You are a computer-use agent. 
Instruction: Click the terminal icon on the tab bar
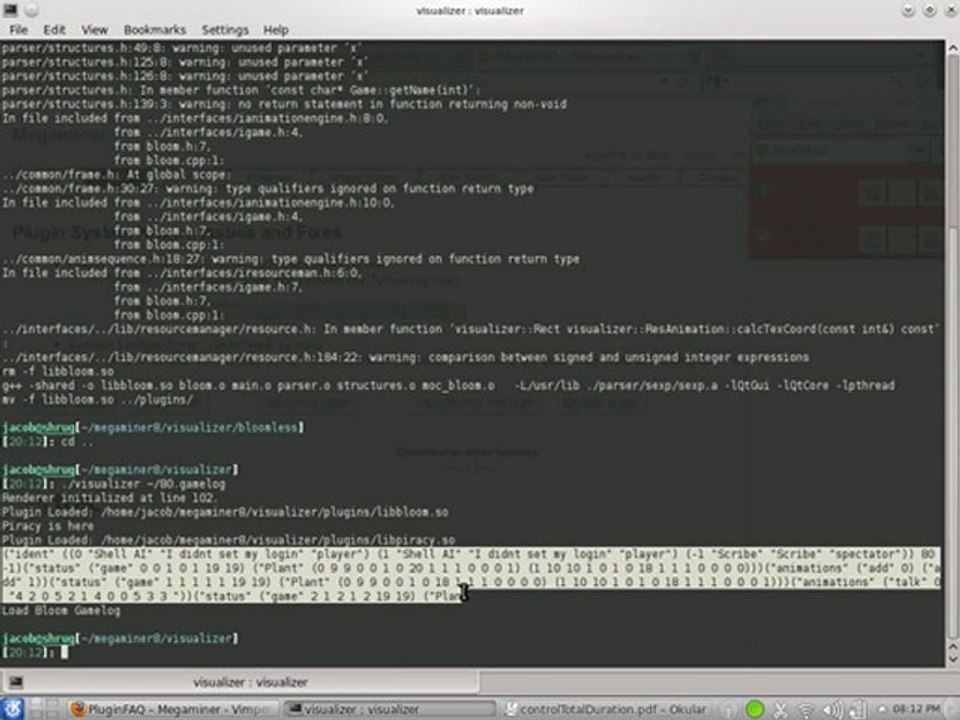[x=16, y=681]
